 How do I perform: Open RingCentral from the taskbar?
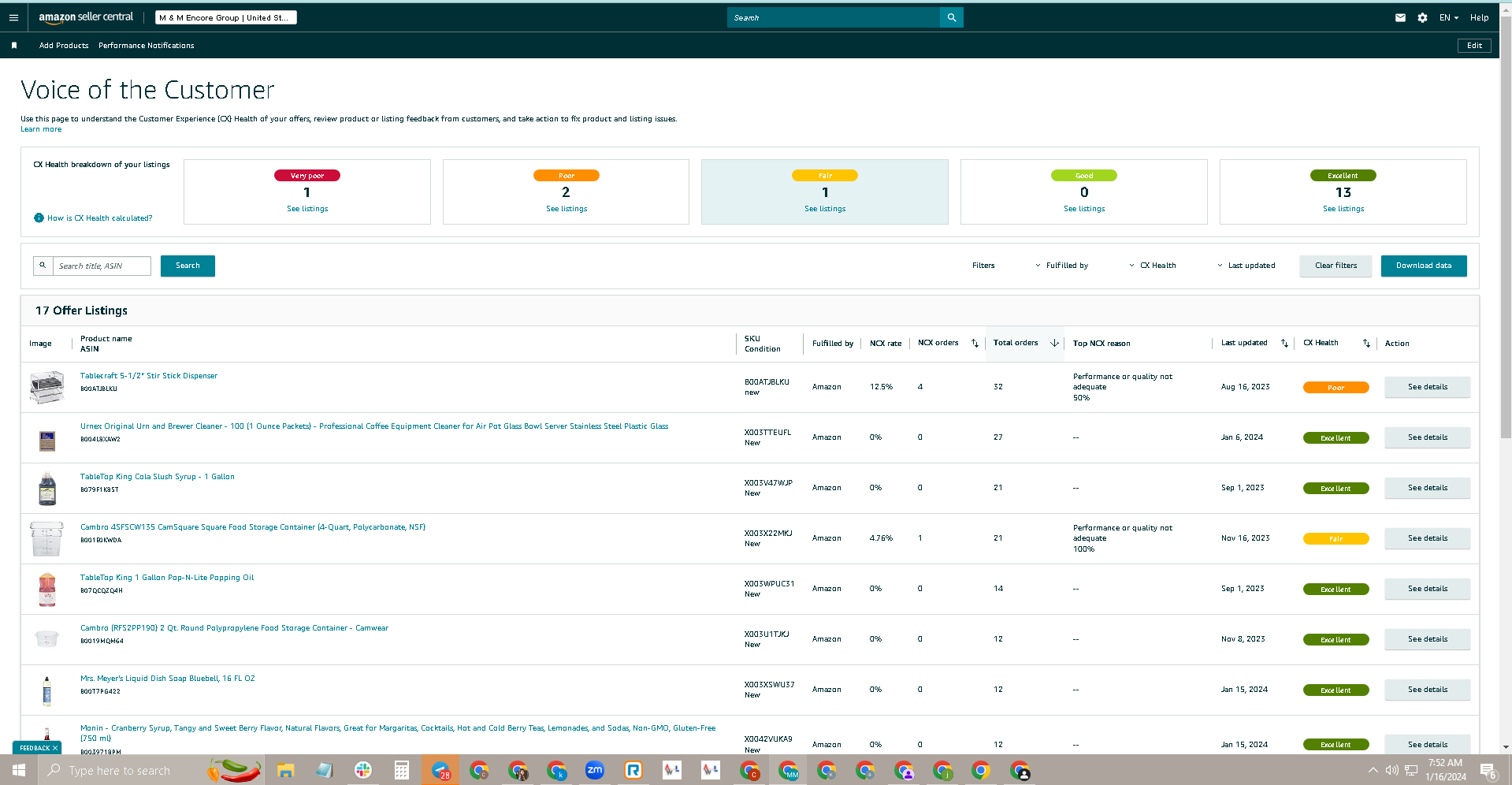tap(633, 770)
